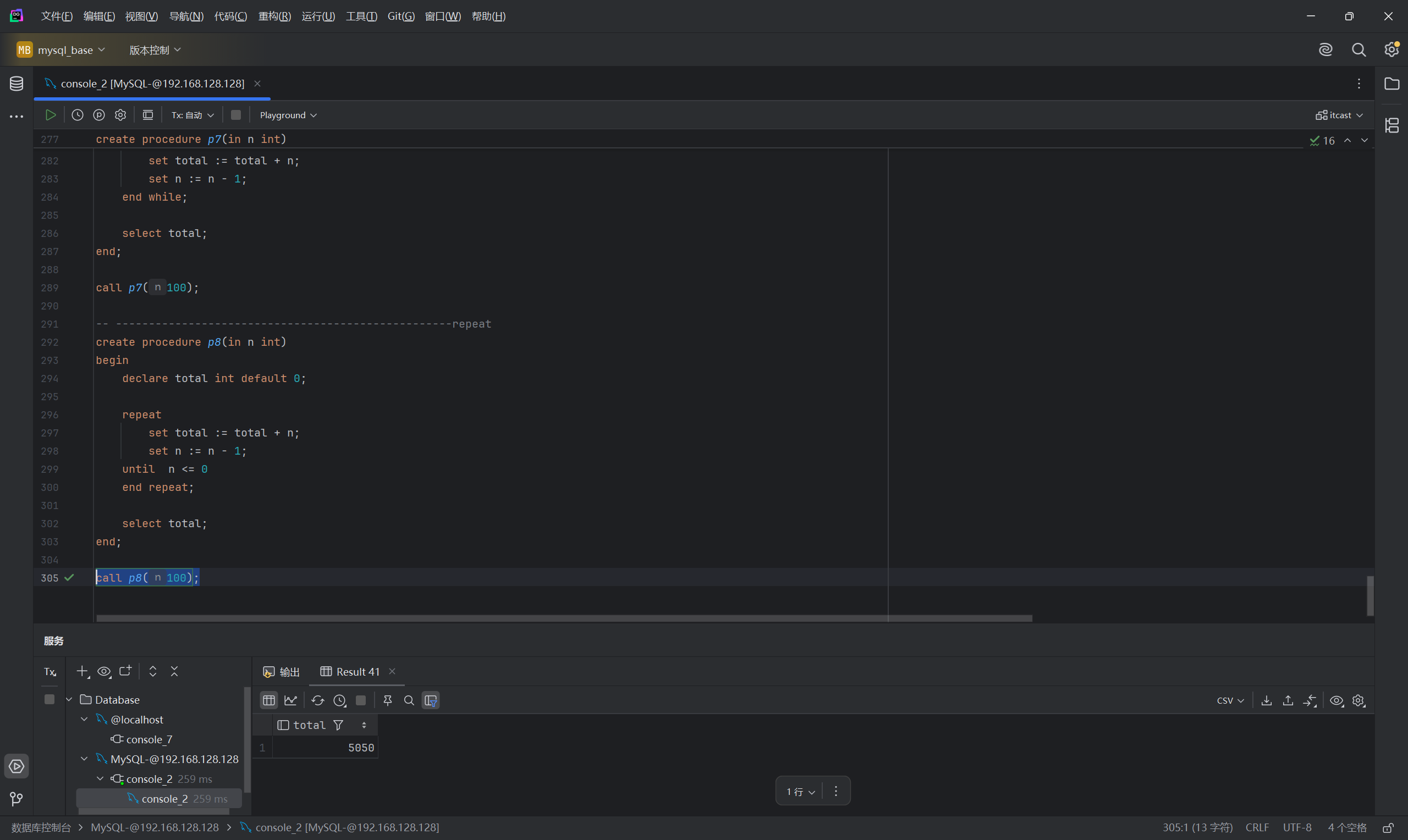1408x840 pixels.
Task: Click the editor horizontal scrollbar
Action: (x=564, y=618)
